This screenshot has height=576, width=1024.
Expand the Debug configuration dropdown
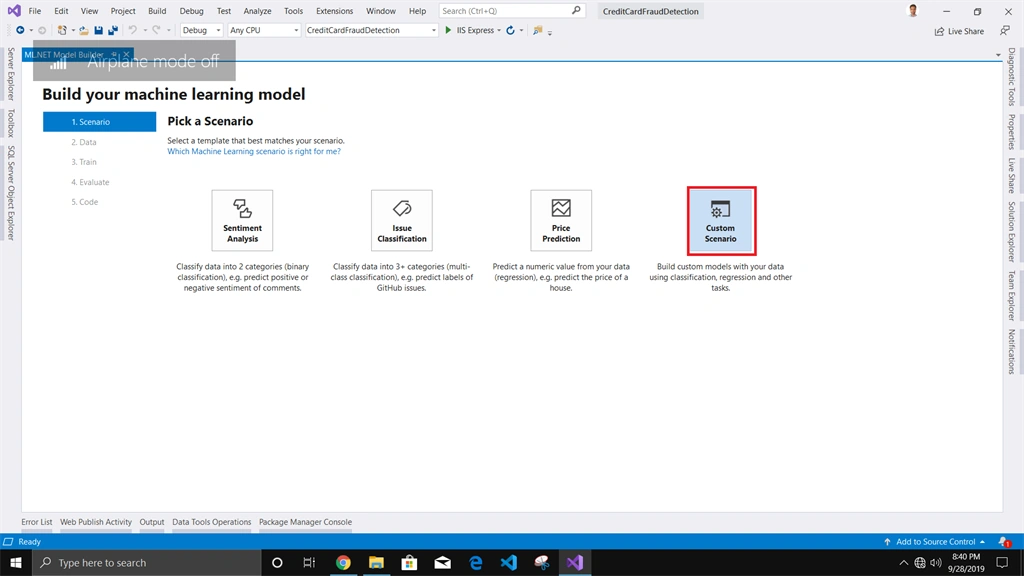[201, 30]
